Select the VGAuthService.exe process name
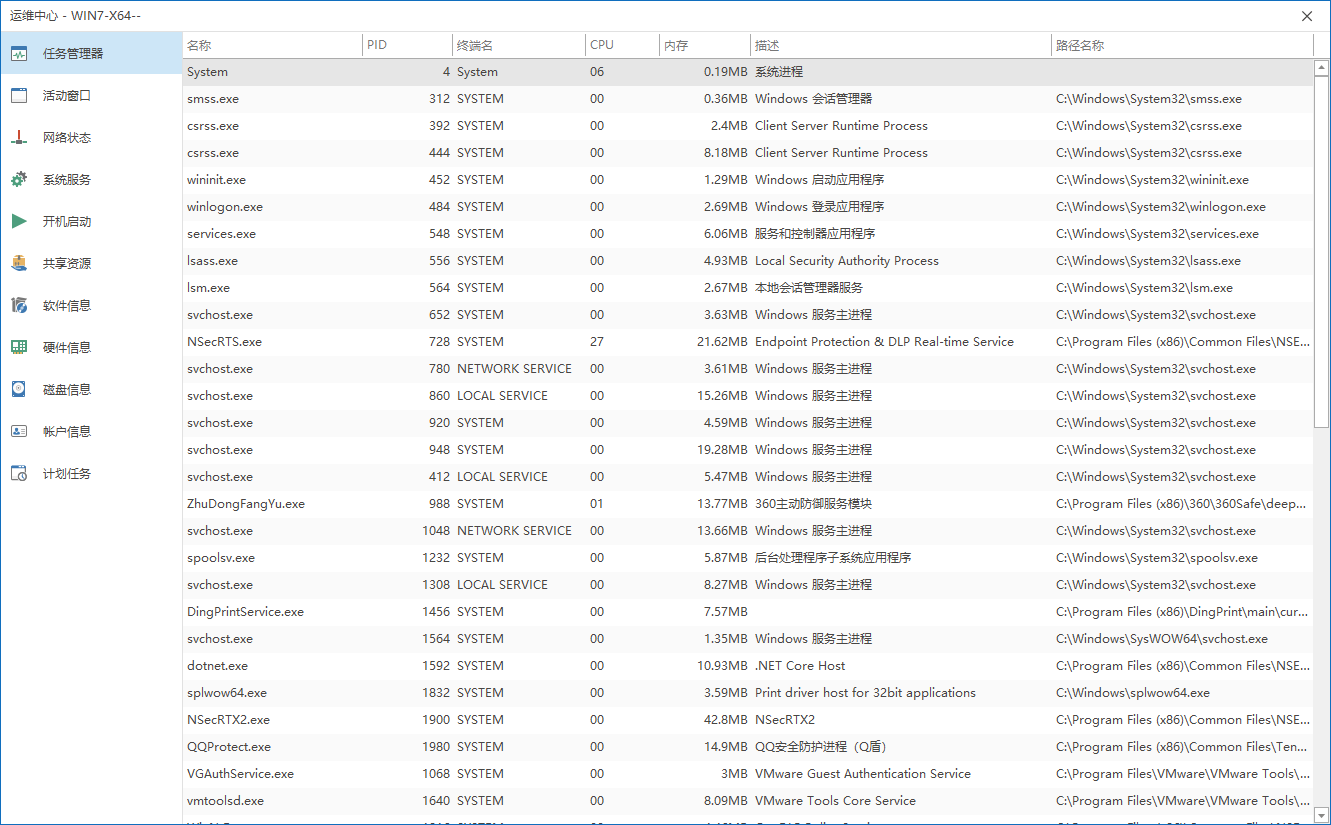Screen dimensions: 1331x825 coord(240,774)
